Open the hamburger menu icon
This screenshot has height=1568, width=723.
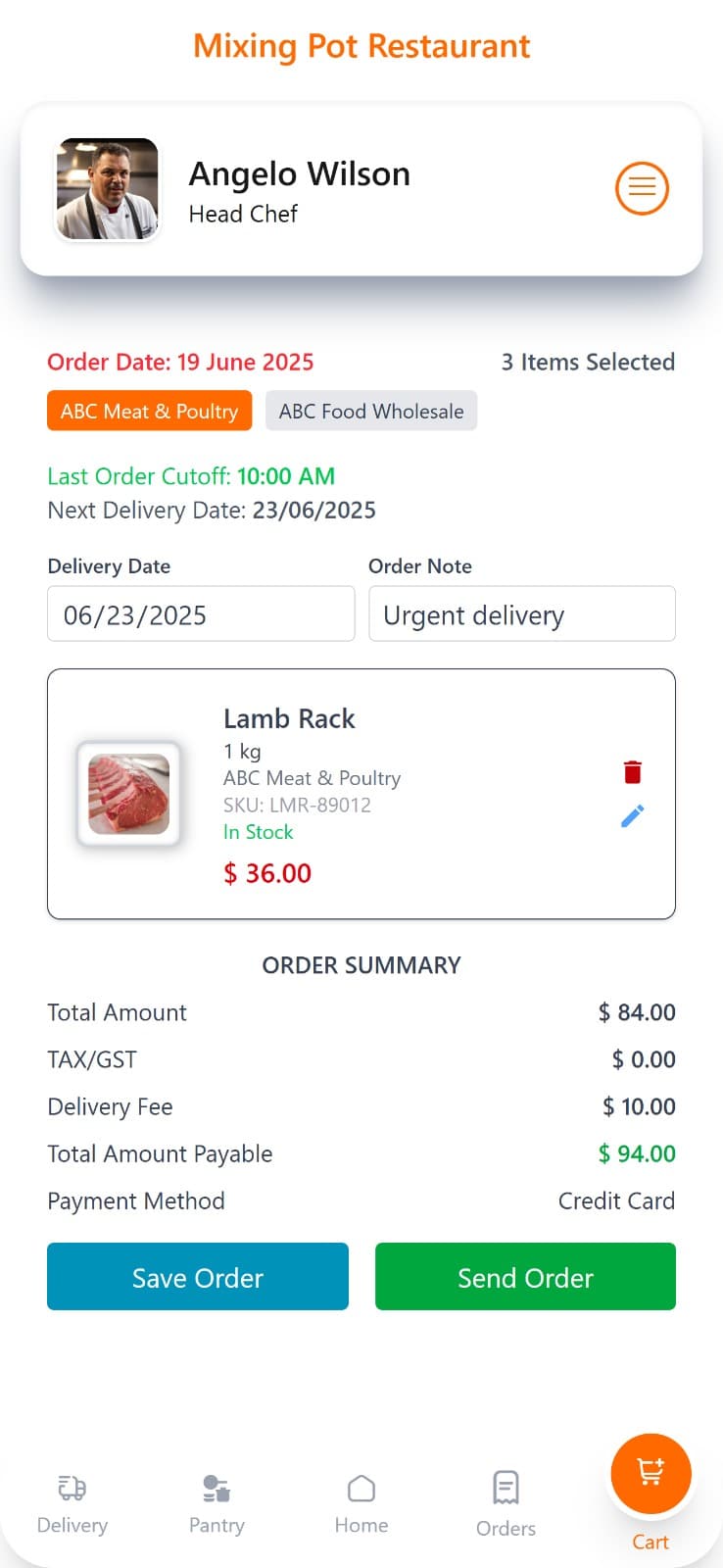[x=642, y=187]
